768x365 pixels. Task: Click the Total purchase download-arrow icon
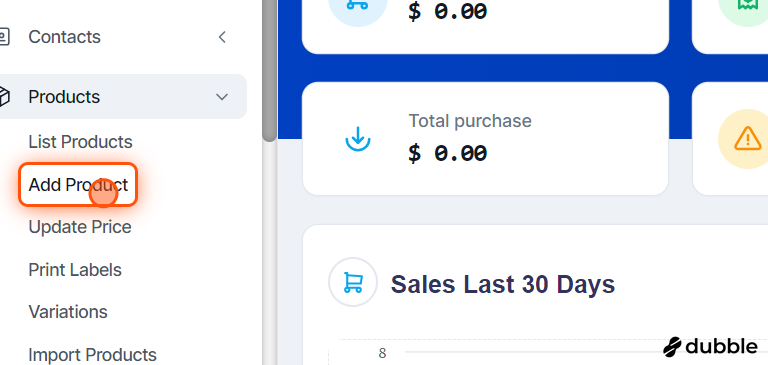[358, 139]
